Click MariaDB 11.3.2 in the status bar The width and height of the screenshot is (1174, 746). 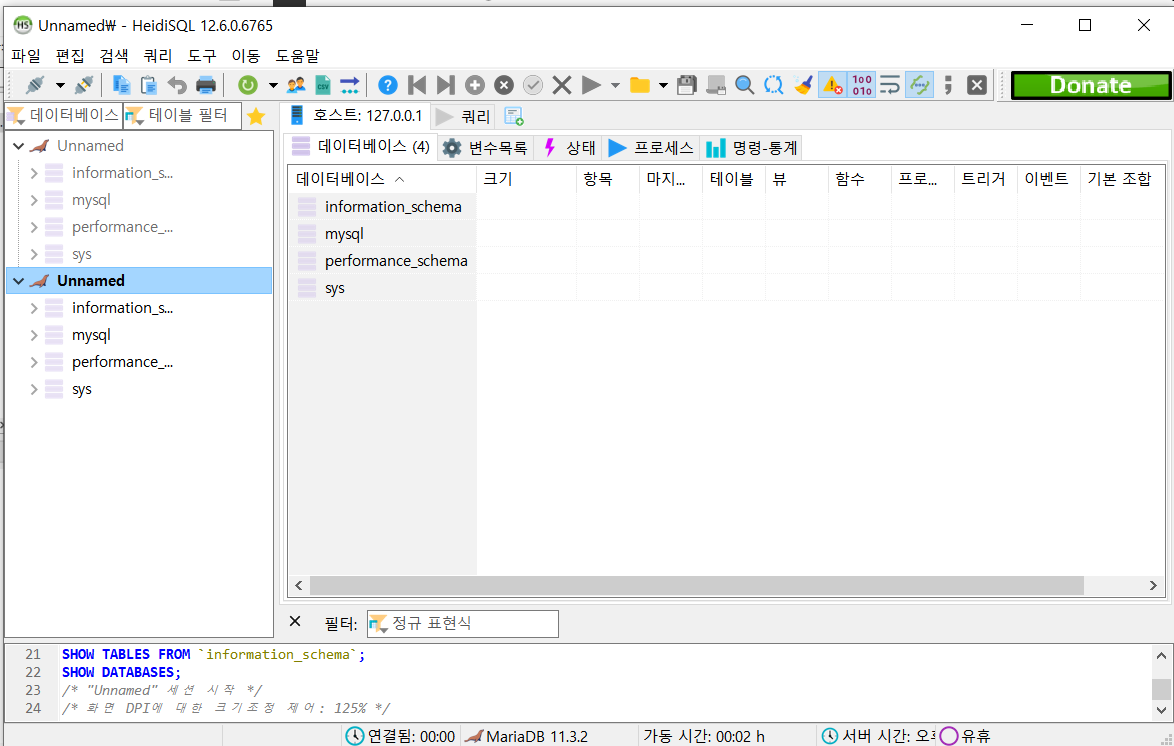click(x=527, y=736)
